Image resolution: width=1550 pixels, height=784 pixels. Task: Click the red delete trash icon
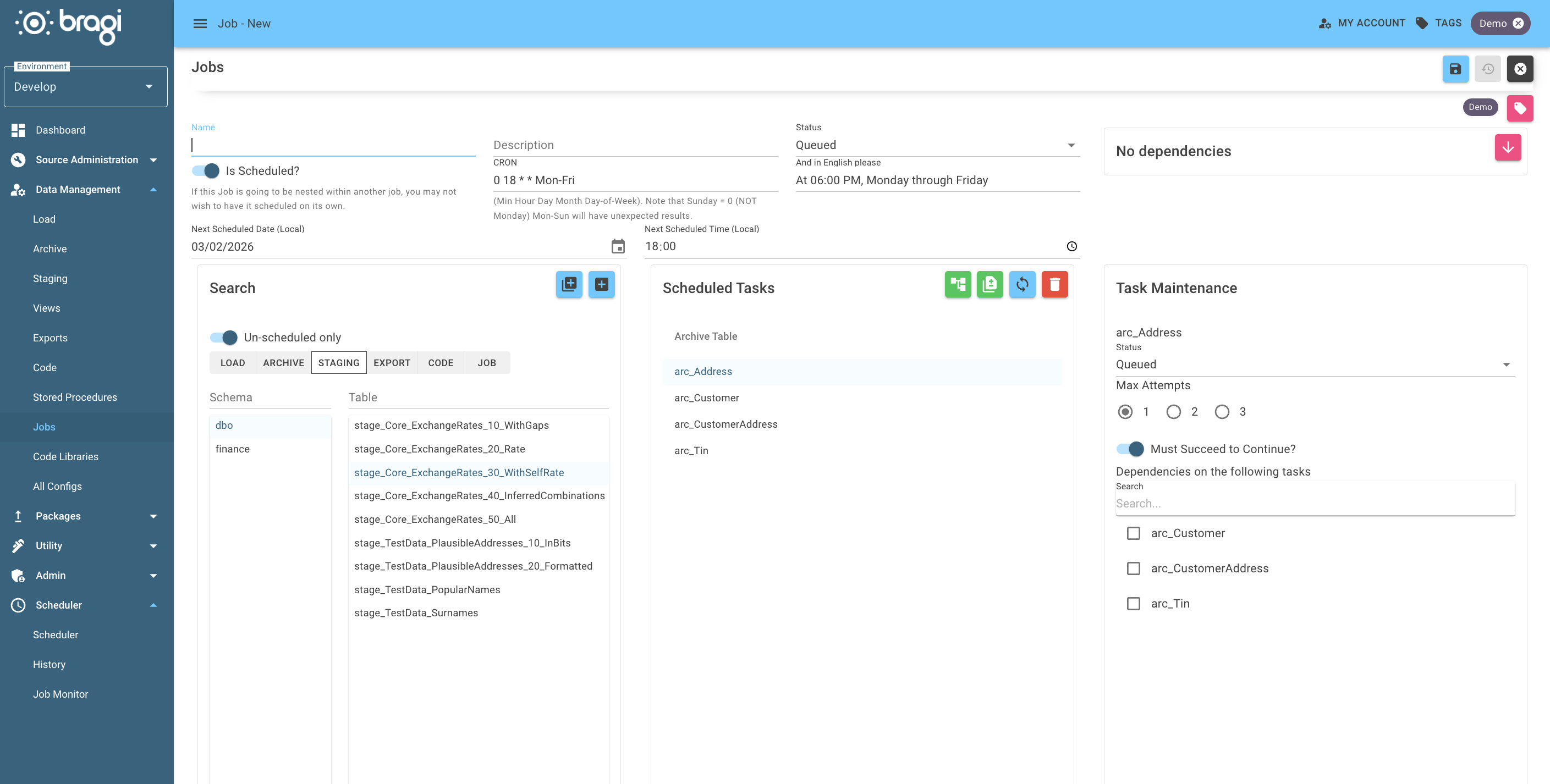[1055, 284]
